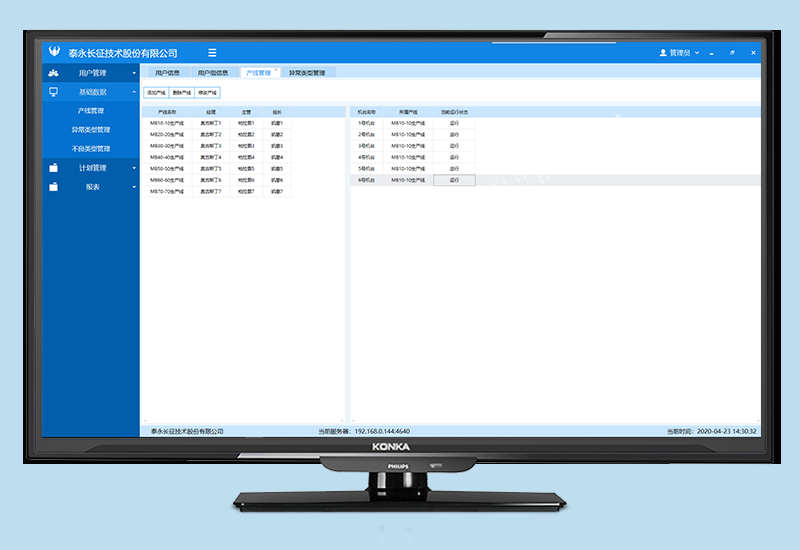Expand the 计划管理 sidebar section arrow
This screenshot has width=800, height=550.
click(134, 168)
